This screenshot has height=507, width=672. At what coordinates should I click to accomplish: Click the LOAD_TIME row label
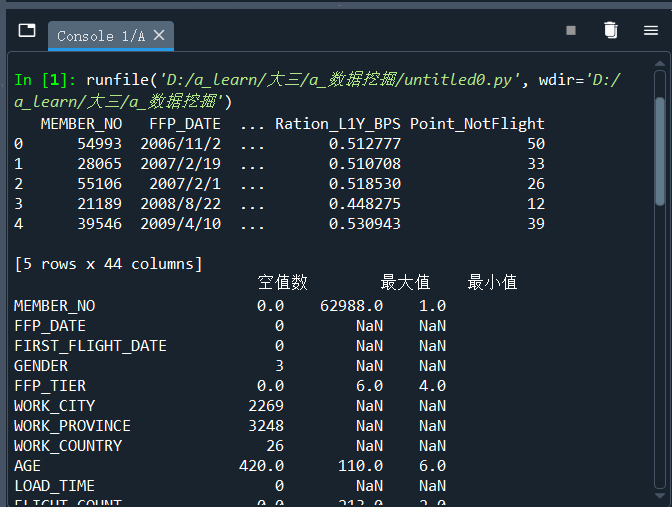coord(54,486)
